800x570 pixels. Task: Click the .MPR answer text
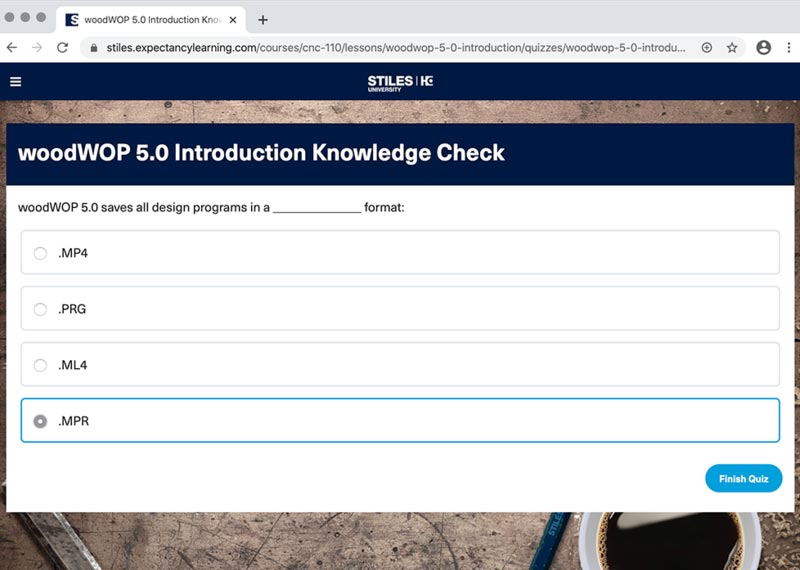[x=73, y=421]
